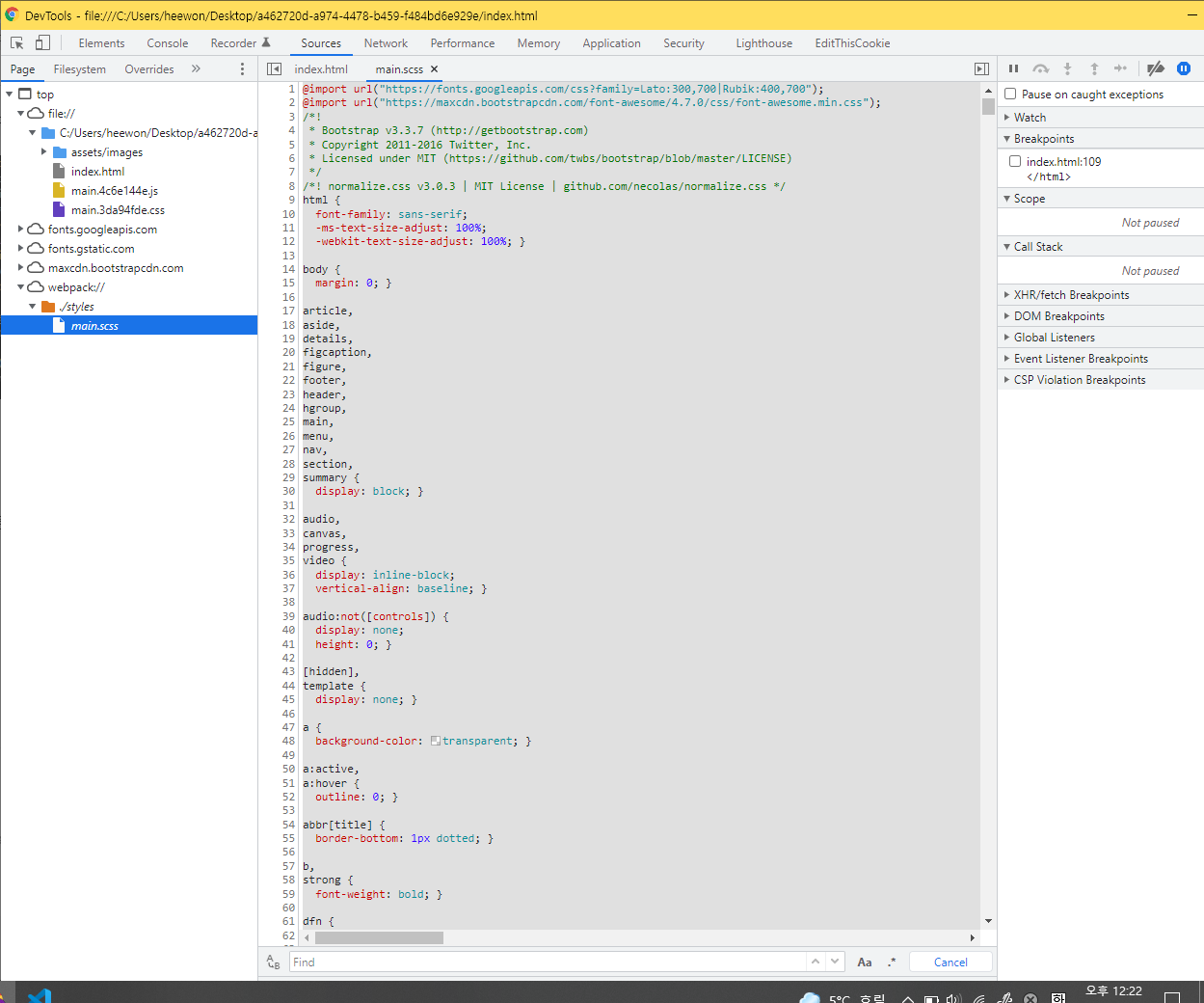1204x1003 pixels.
Task: Switch to the index.html editor tab
Action: 321,68
